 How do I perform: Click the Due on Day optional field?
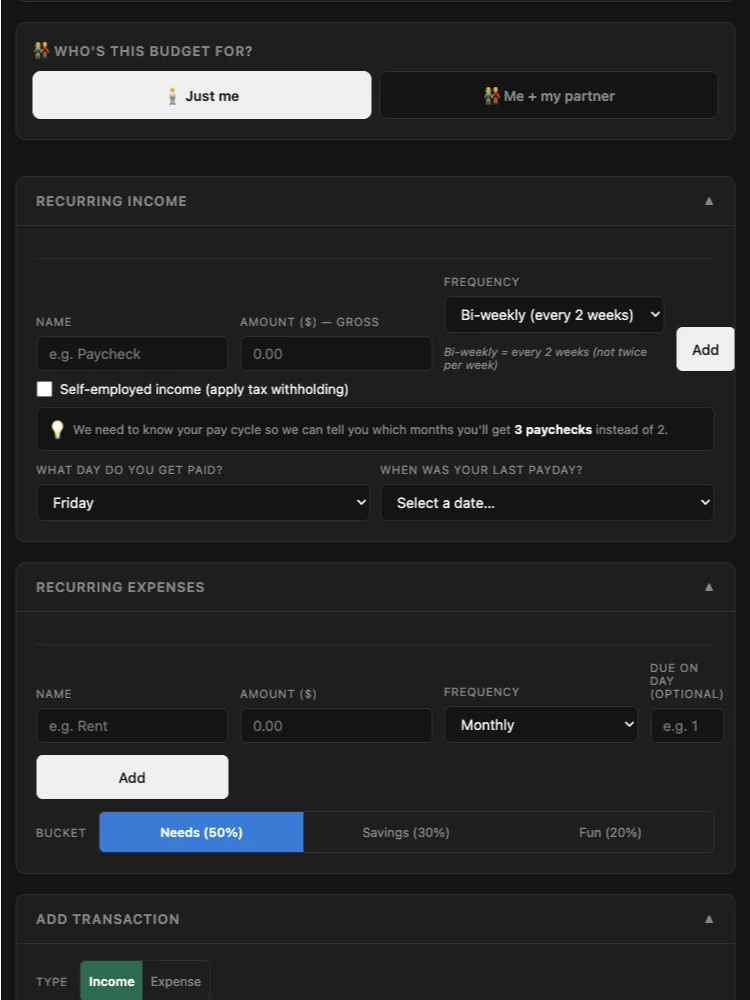point(687,726)
